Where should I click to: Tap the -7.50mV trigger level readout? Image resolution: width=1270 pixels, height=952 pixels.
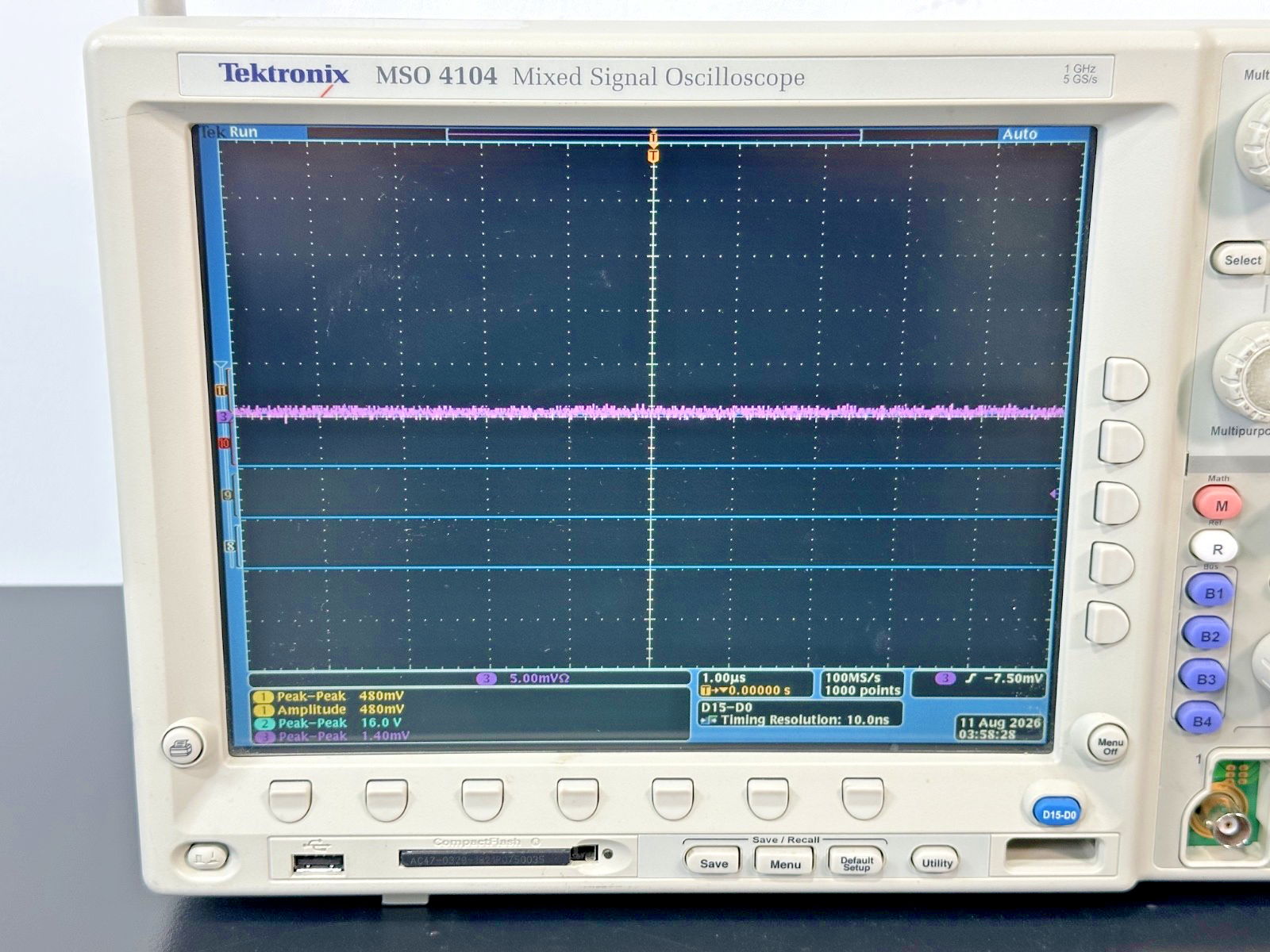point(1013,678)
